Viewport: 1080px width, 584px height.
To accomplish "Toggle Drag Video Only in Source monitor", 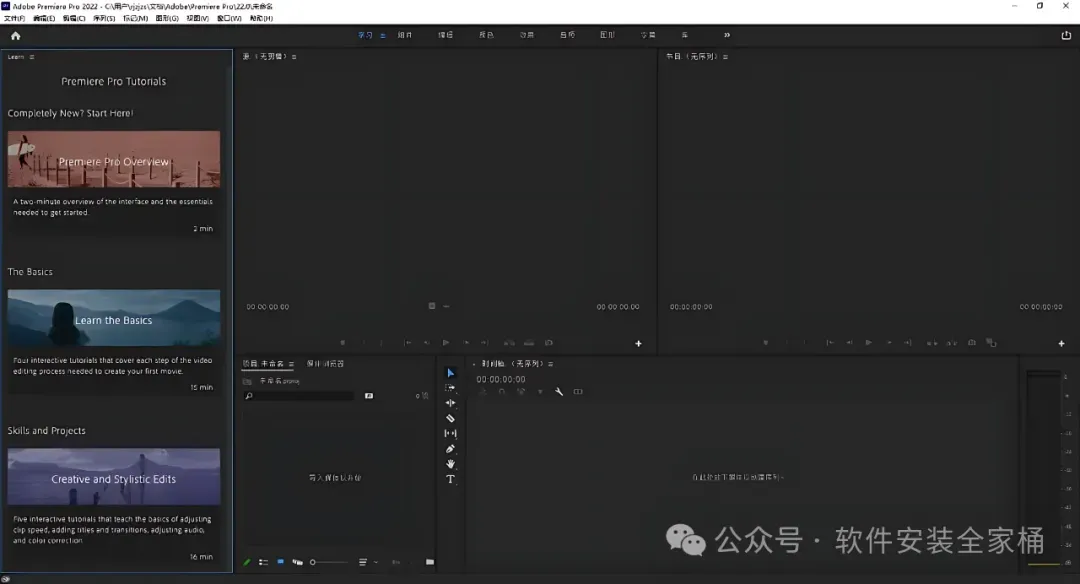I will pos(432,306).
